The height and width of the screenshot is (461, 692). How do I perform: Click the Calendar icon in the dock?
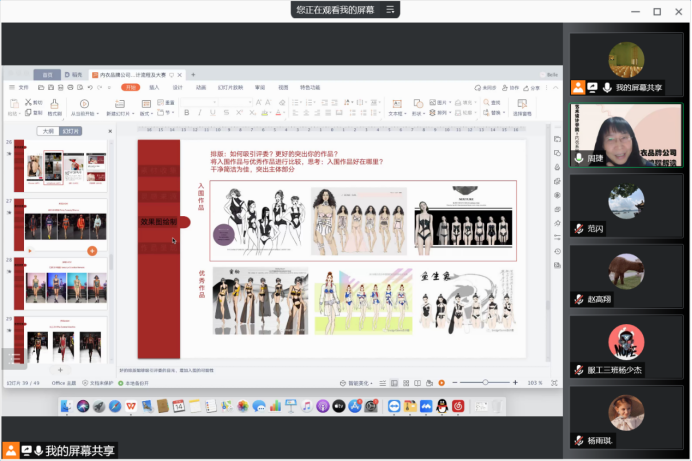pyautogui.click(x=179, y=406)
